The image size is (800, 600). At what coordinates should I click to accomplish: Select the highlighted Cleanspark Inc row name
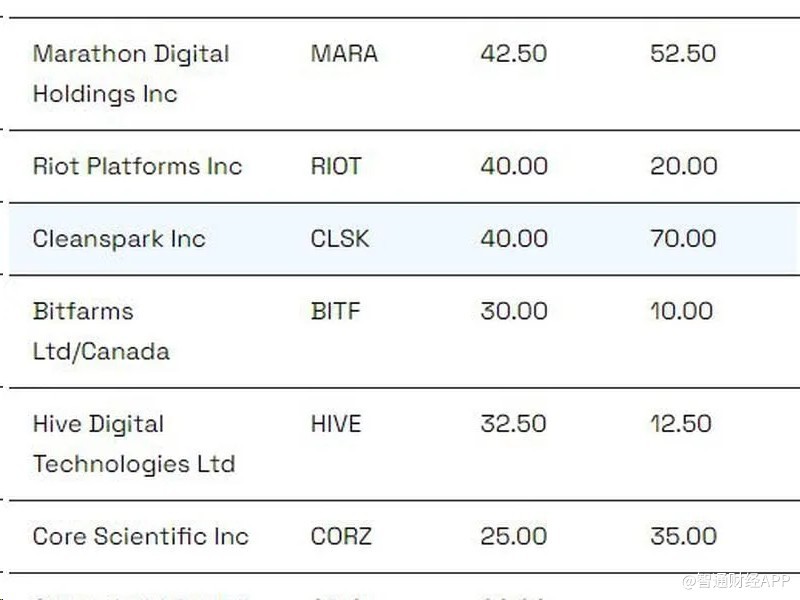click(x=119, y=239)
